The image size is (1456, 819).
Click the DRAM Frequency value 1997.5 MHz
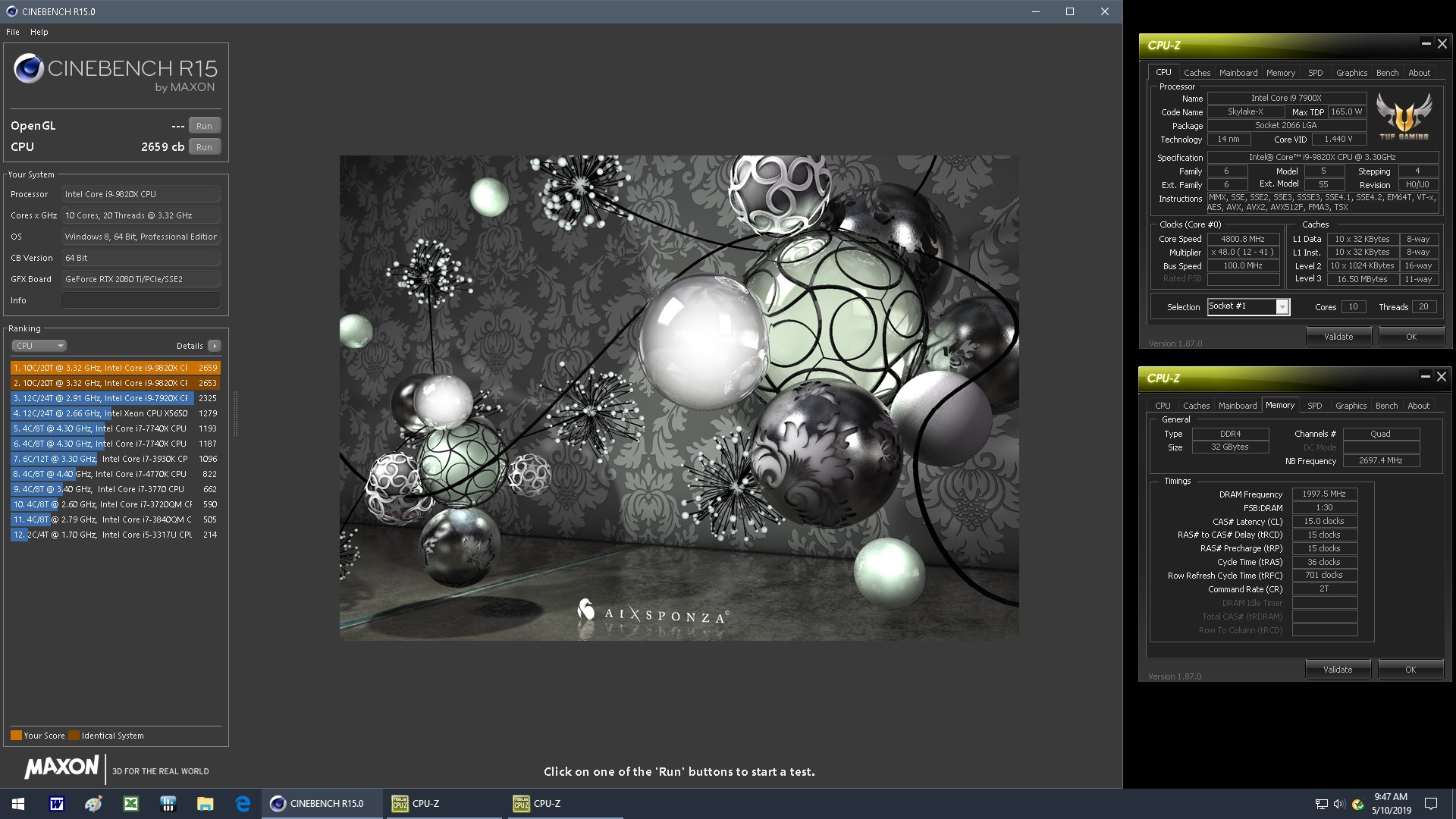tap(1324, 494)
